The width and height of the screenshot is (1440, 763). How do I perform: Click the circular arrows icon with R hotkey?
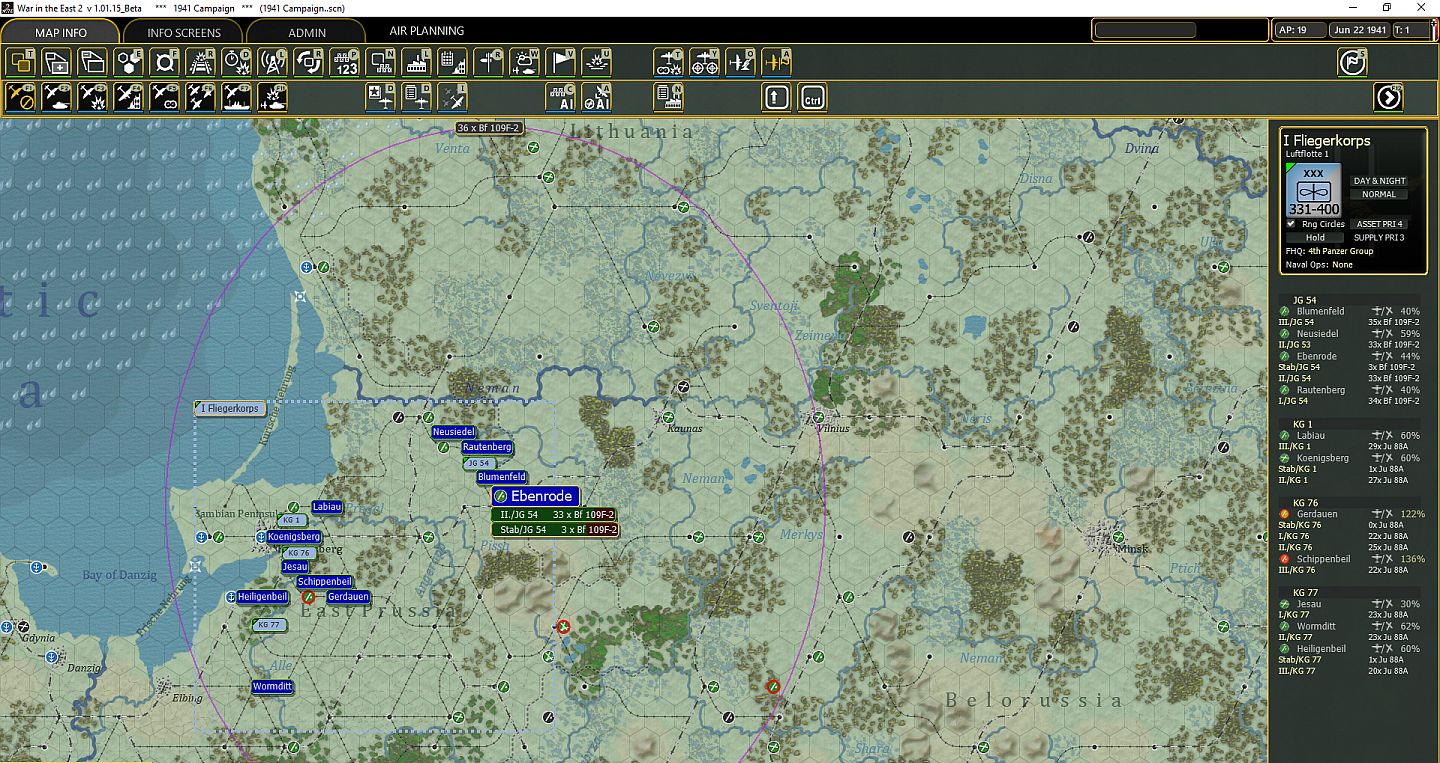point(308,62)
